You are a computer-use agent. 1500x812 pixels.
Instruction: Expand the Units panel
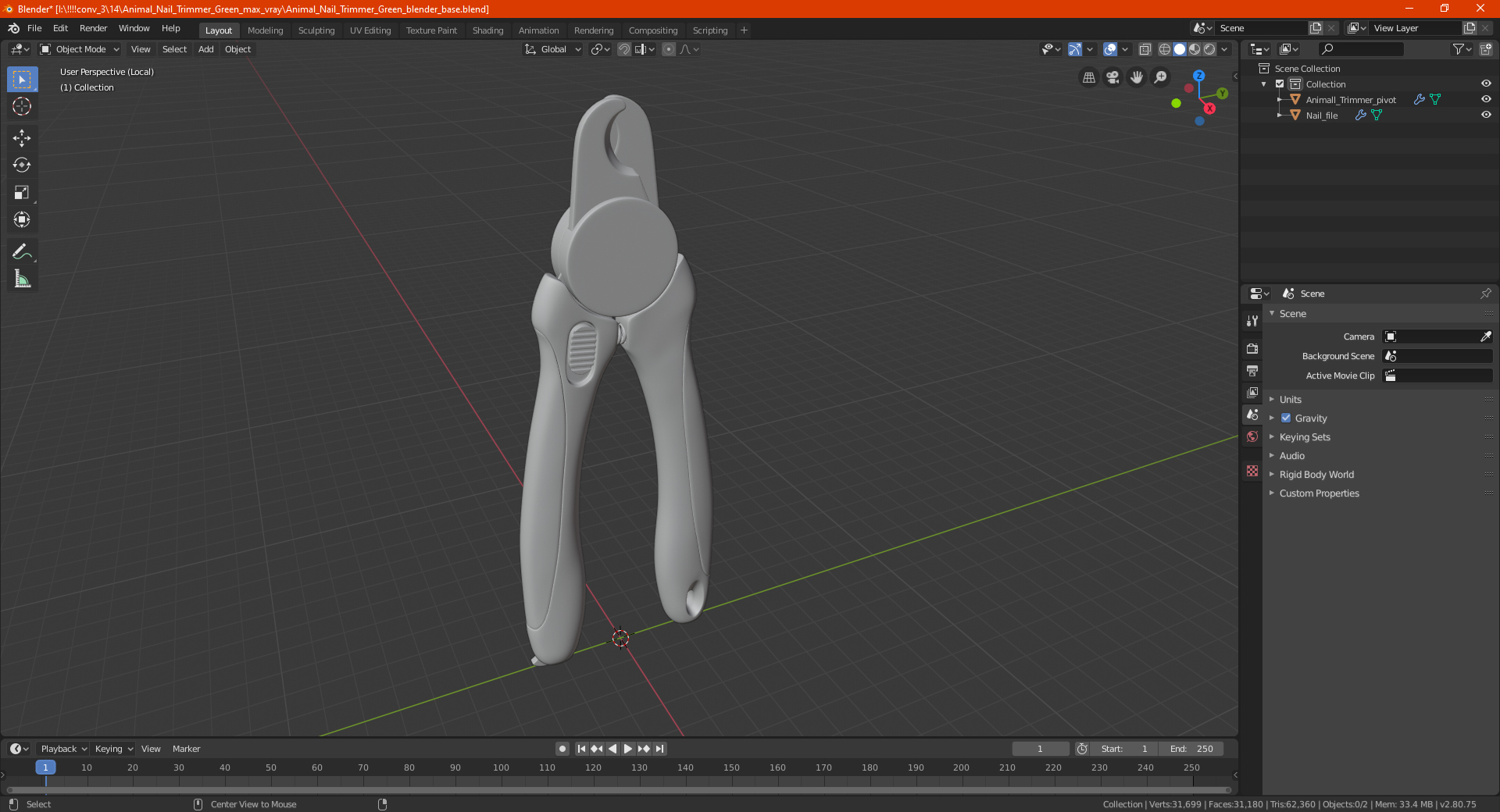click(1290, 399)
